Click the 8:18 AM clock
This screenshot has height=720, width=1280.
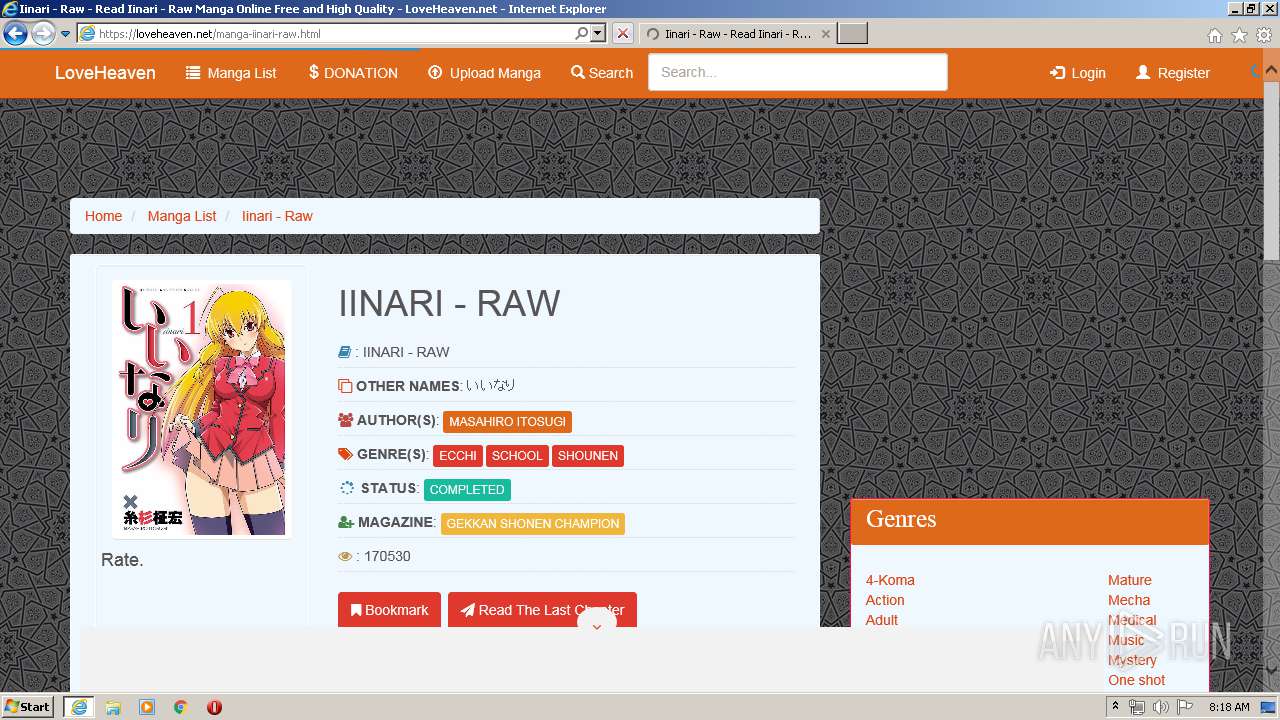point(1229,707)
